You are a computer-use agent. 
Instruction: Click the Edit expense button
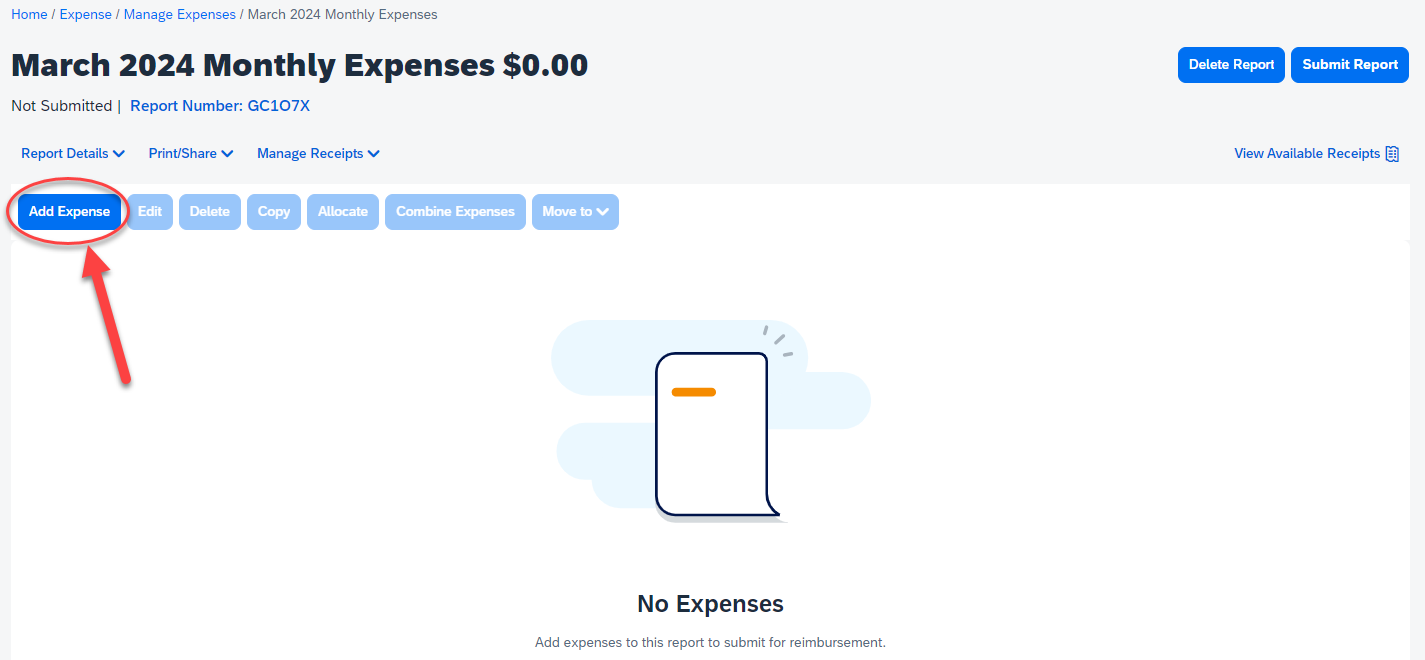150,212
